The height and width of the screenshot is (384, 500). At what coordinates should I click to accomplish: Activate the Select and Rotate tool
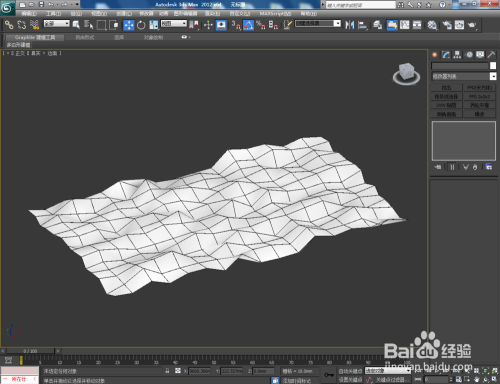pos(141,25)
